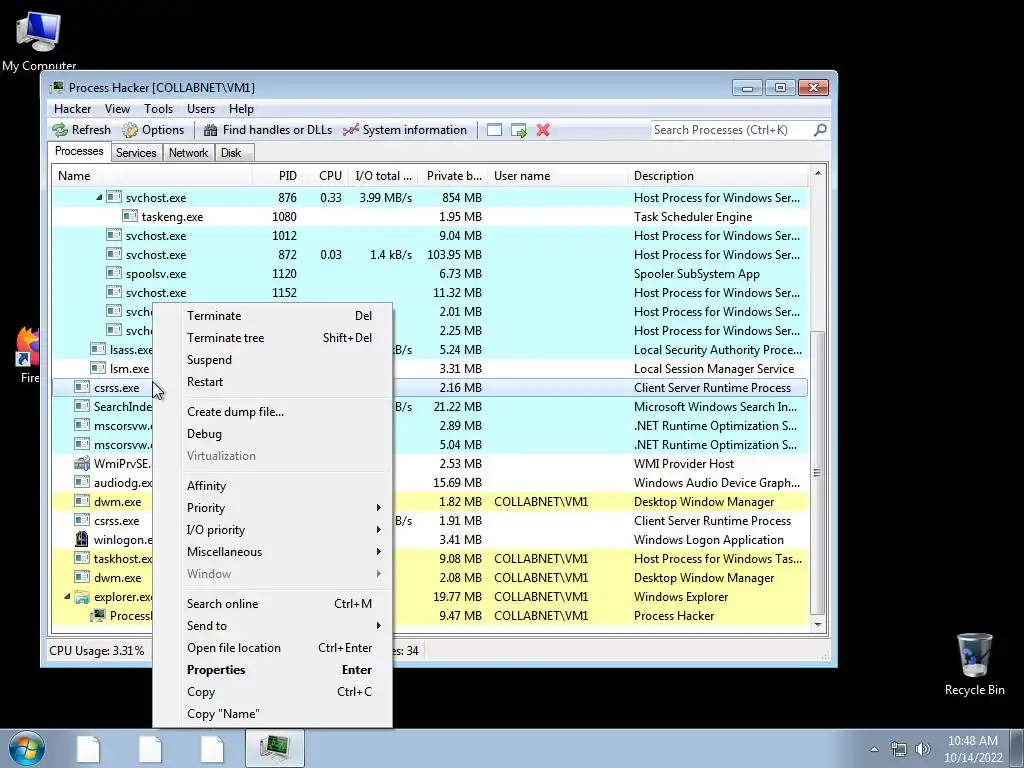Viewport: 1024px width, 768px height.
Task: Collapse the svchost.exe PID 876 tree node
Action: tap(99, 197)
